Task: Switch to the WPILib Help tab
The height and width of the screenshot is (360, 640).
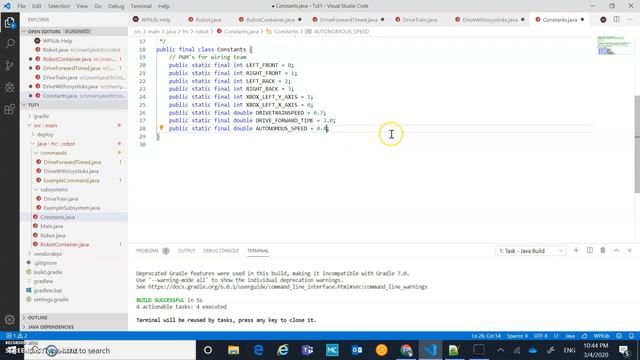Action: coord(152,20)
